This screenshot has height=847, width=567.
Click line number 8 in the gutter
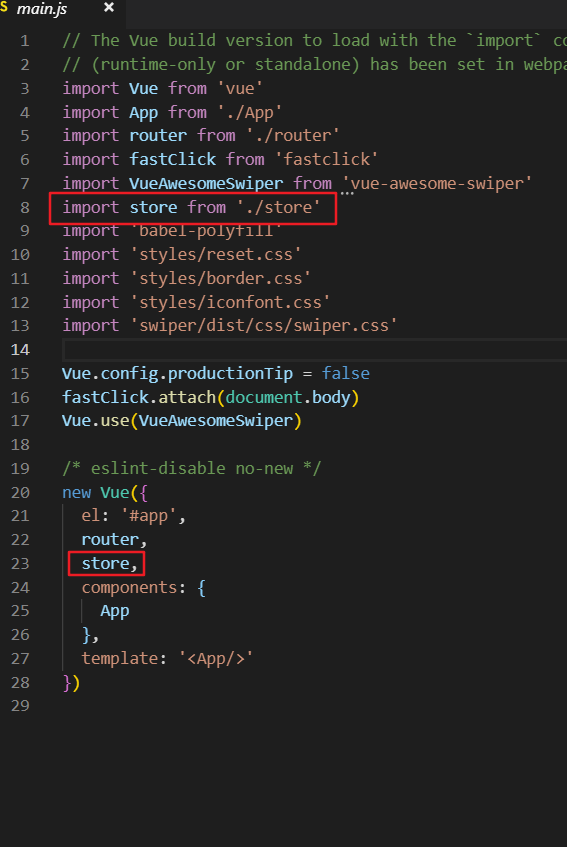click(x=24, y=207)
